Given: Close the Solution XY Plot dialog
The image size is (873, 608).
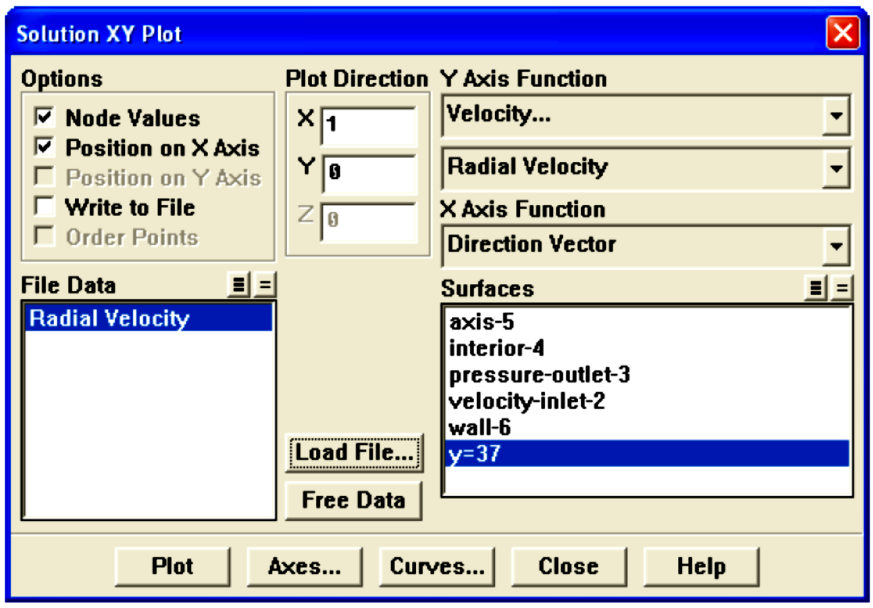Looking at the screenshot, I should pyautogui.click(x=842, y=33).
